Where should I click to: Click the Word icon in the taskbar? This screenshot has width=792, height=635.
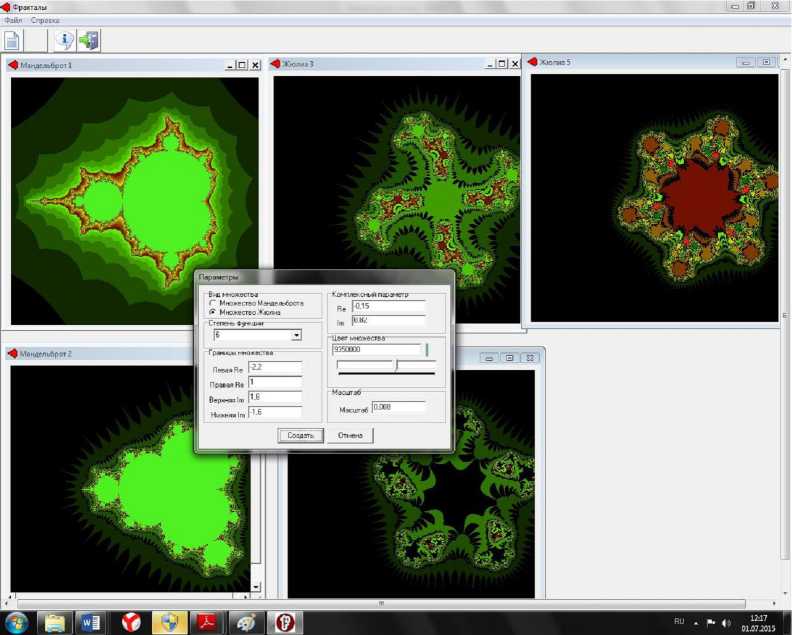[x=91, y=622]
